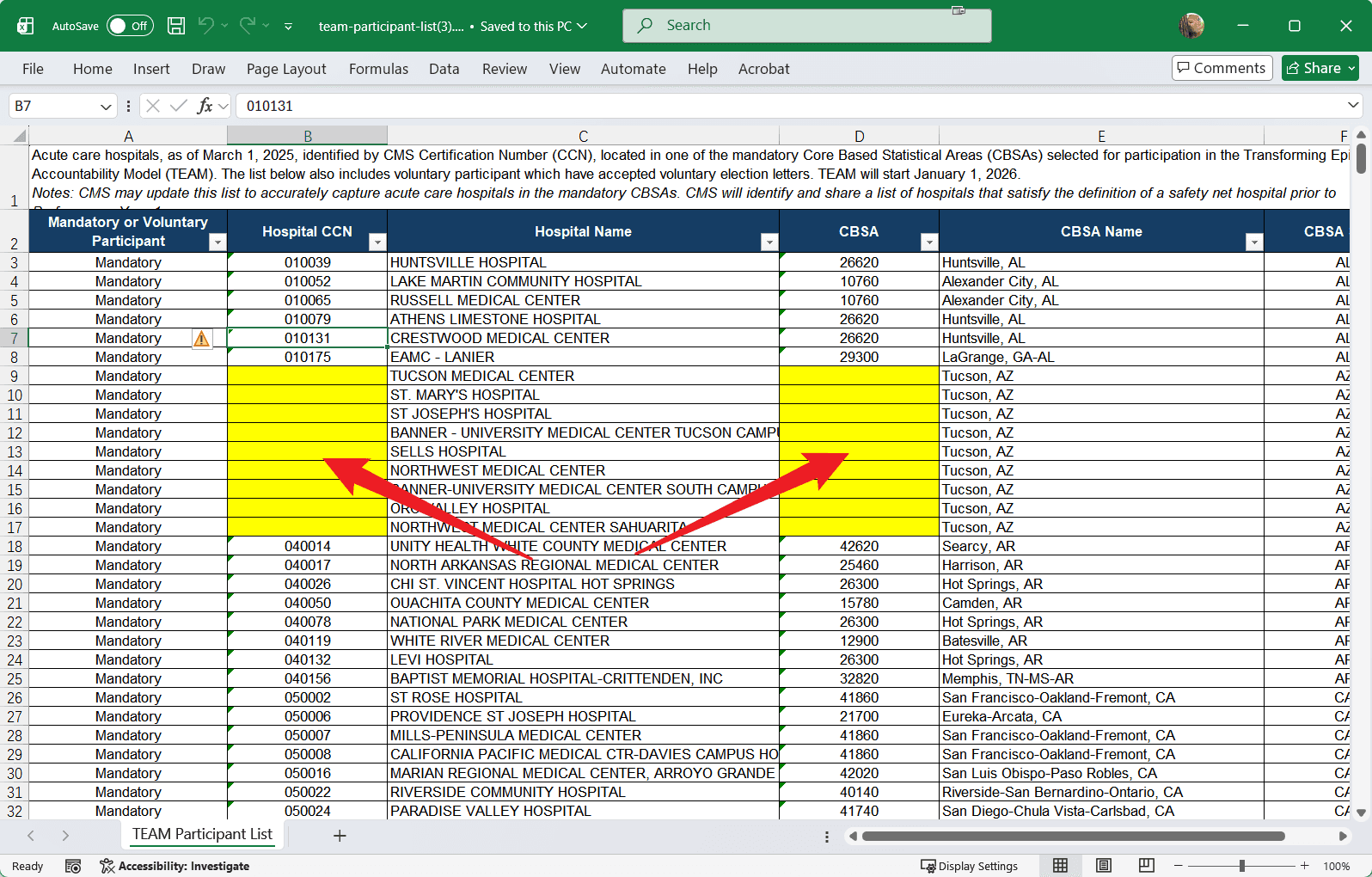Click the error warning icon beside B7
Screen dimensions: 1372x877
pyautogui.click(x=202, y=339)
